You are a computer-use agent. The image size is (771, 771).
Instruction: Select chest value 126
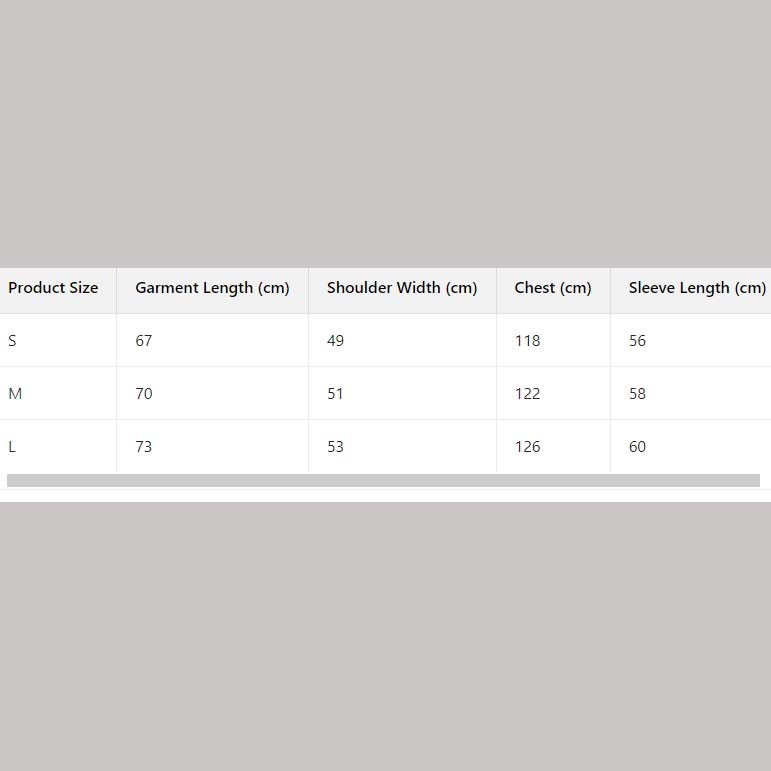pos(527,447)
